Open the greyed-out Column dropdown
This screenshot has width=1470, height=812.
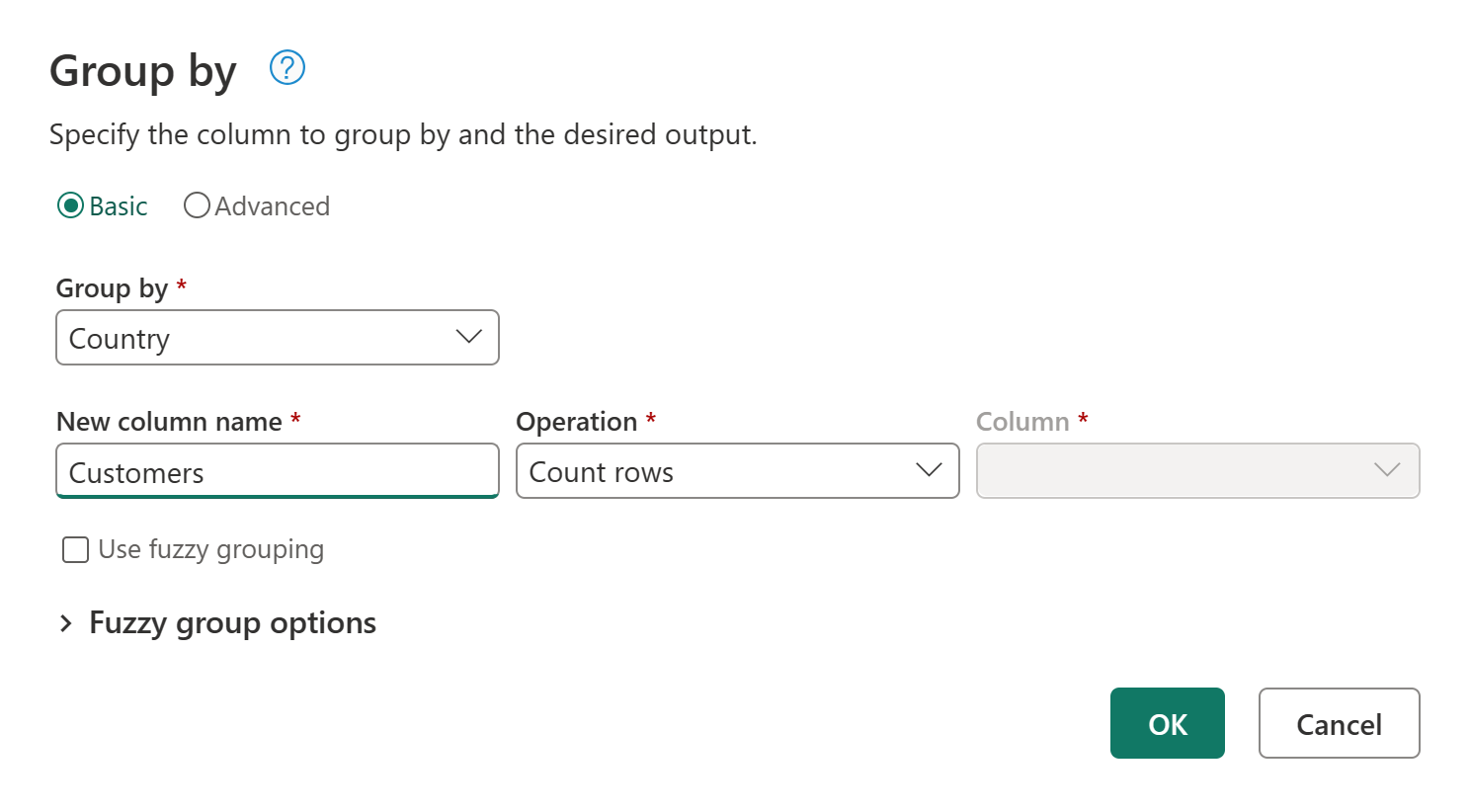[1197, 471]
